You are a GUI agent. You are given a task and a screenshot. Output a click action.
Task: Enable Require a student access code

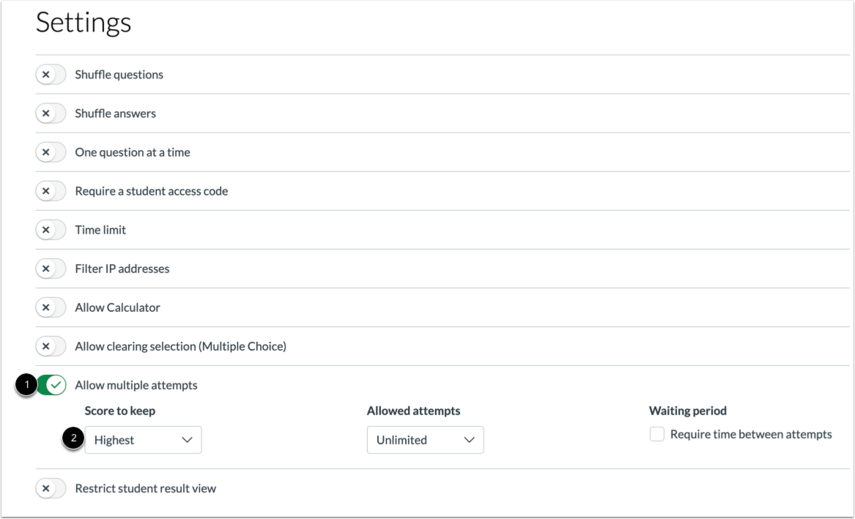50,191
